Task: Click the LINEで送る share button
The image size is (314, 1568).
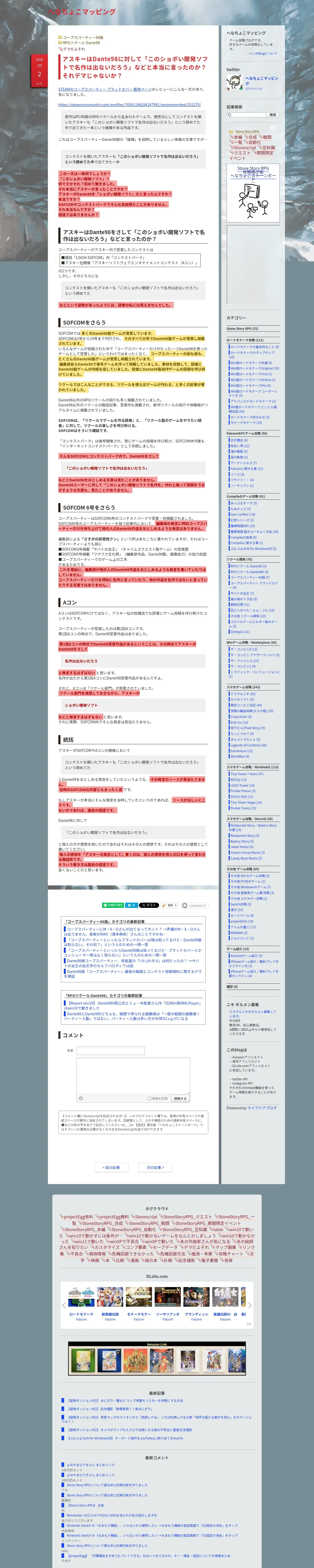Action: click(113, 905)
